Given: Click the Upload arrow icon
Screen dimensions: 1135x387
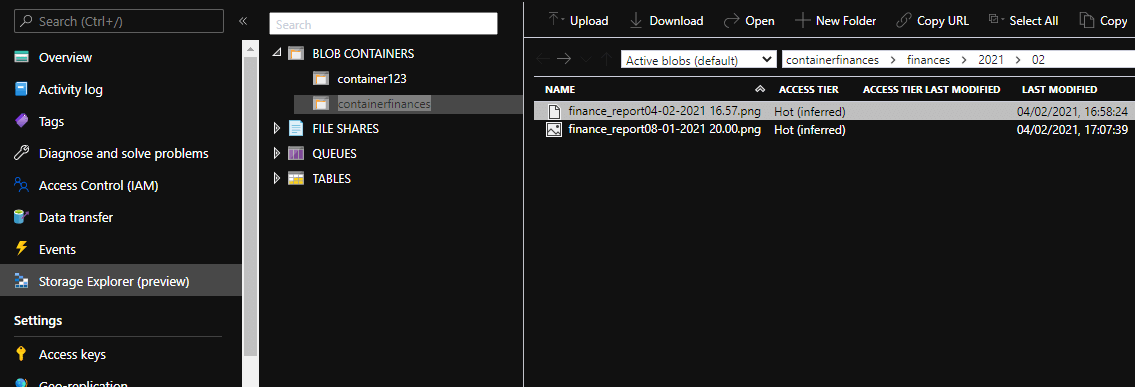Looking at the screenshot, I should point(555,20).
